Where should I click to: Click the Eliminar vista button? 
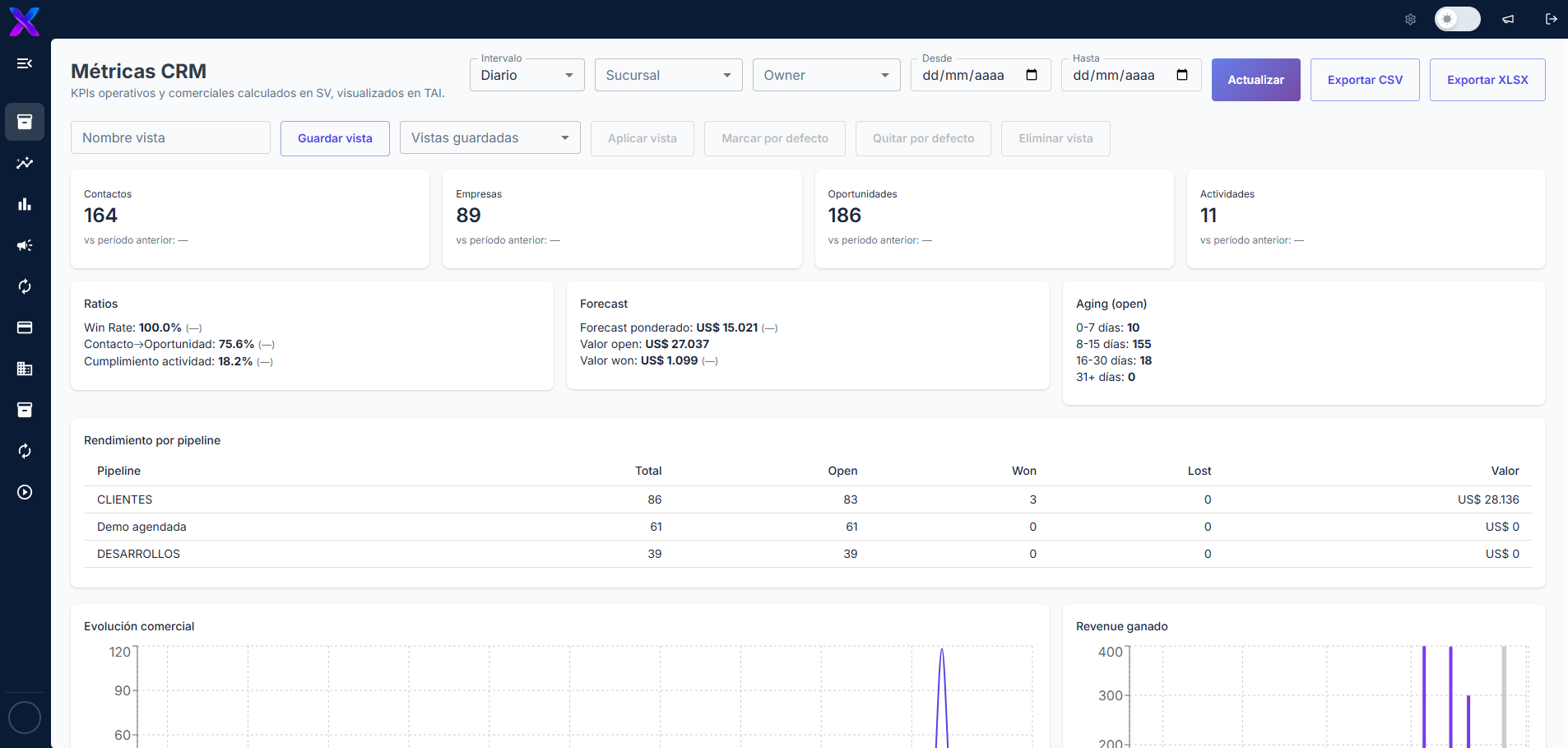point(1055,138)
